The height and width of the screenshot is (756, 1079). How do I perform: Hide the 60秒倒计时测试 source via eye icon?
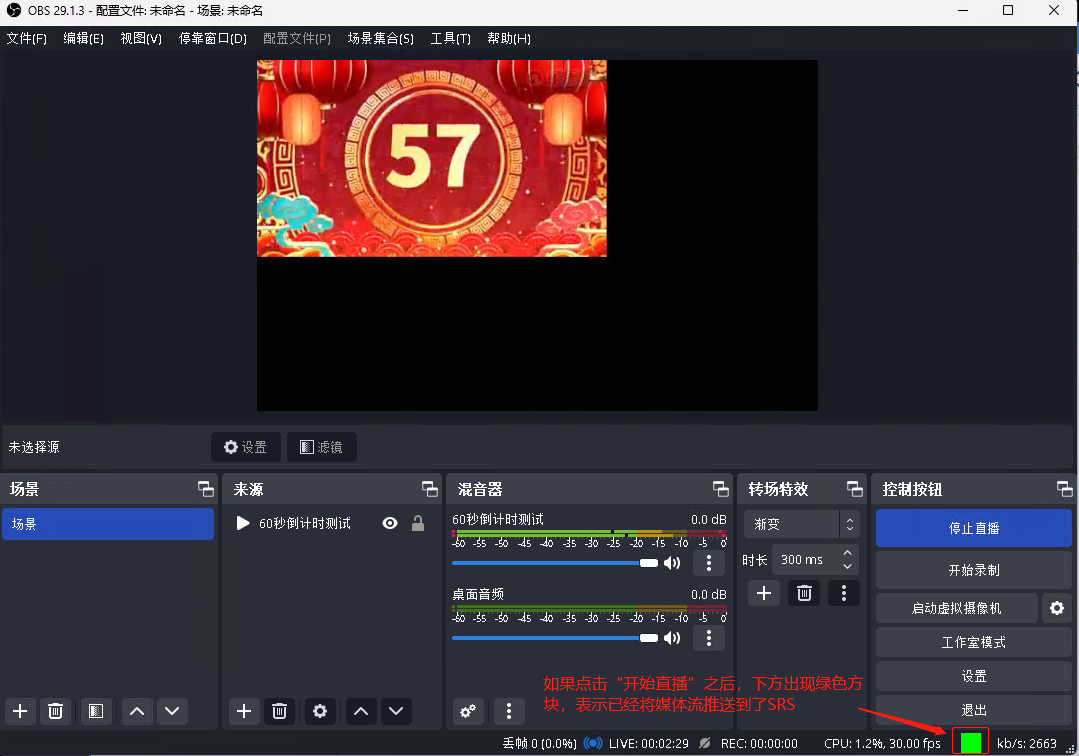390,523
